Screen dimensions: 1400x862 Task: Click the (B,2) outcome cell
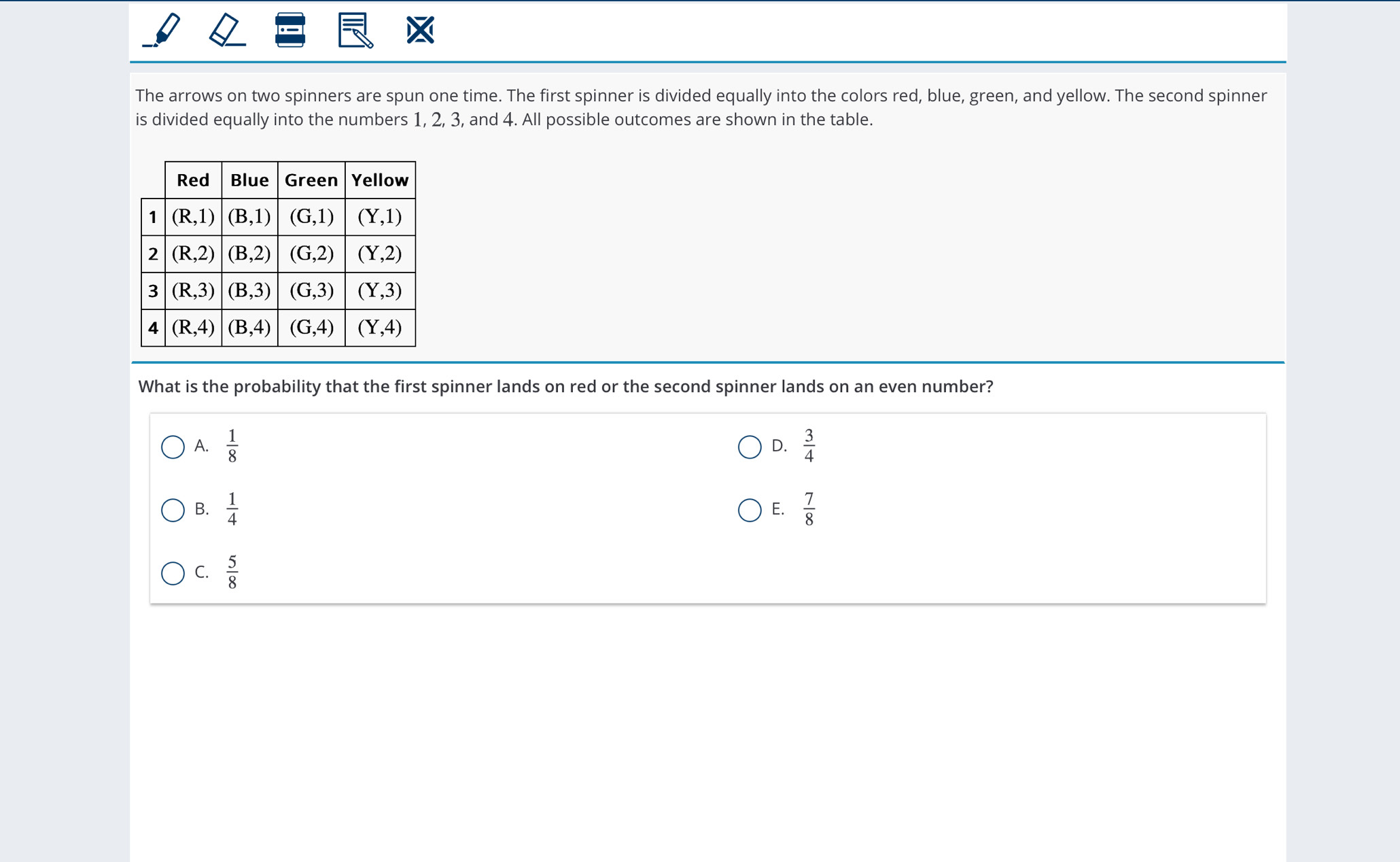click(x=249, y=254)
